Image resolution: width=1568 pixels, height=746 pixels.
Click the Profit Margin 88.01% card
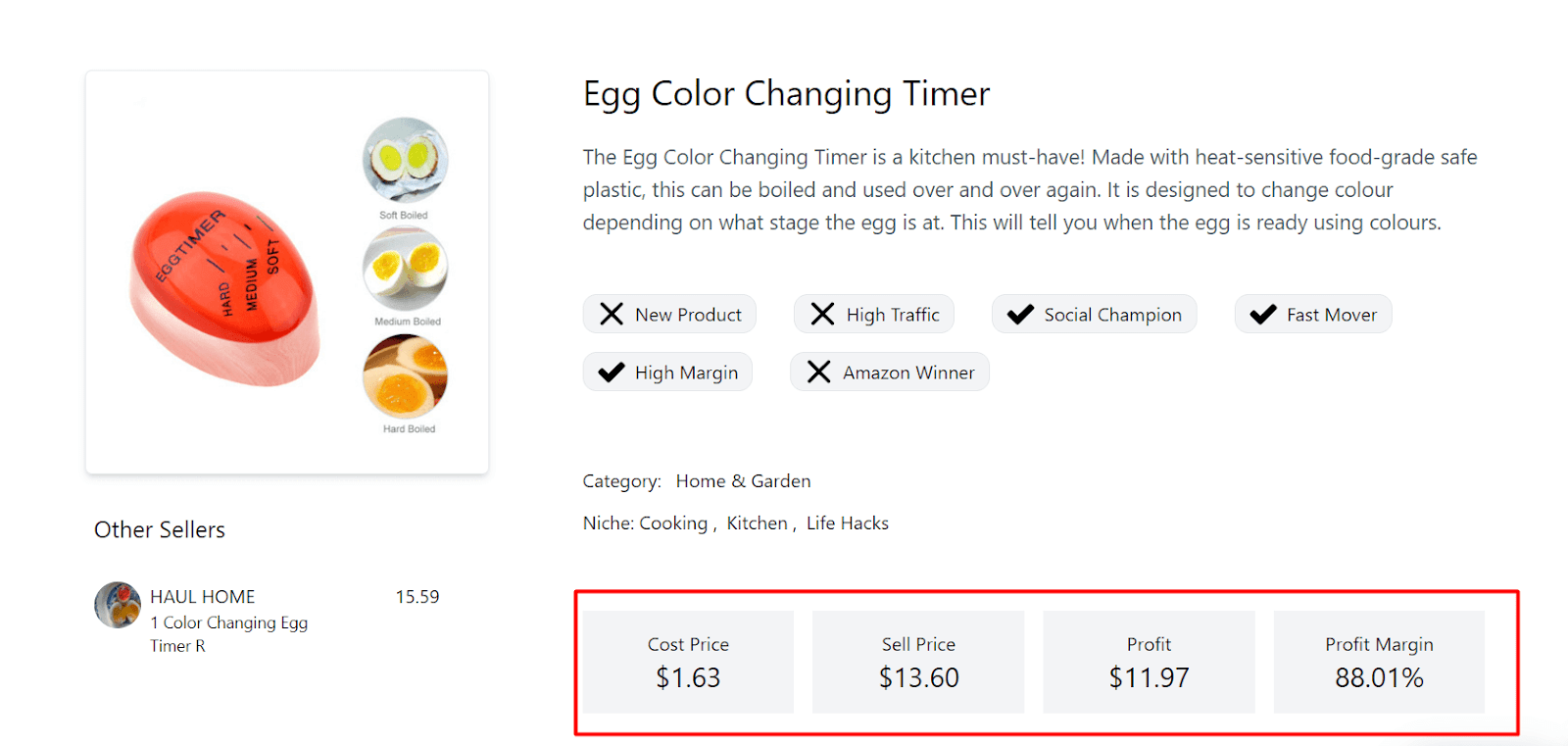point(1379,662)
